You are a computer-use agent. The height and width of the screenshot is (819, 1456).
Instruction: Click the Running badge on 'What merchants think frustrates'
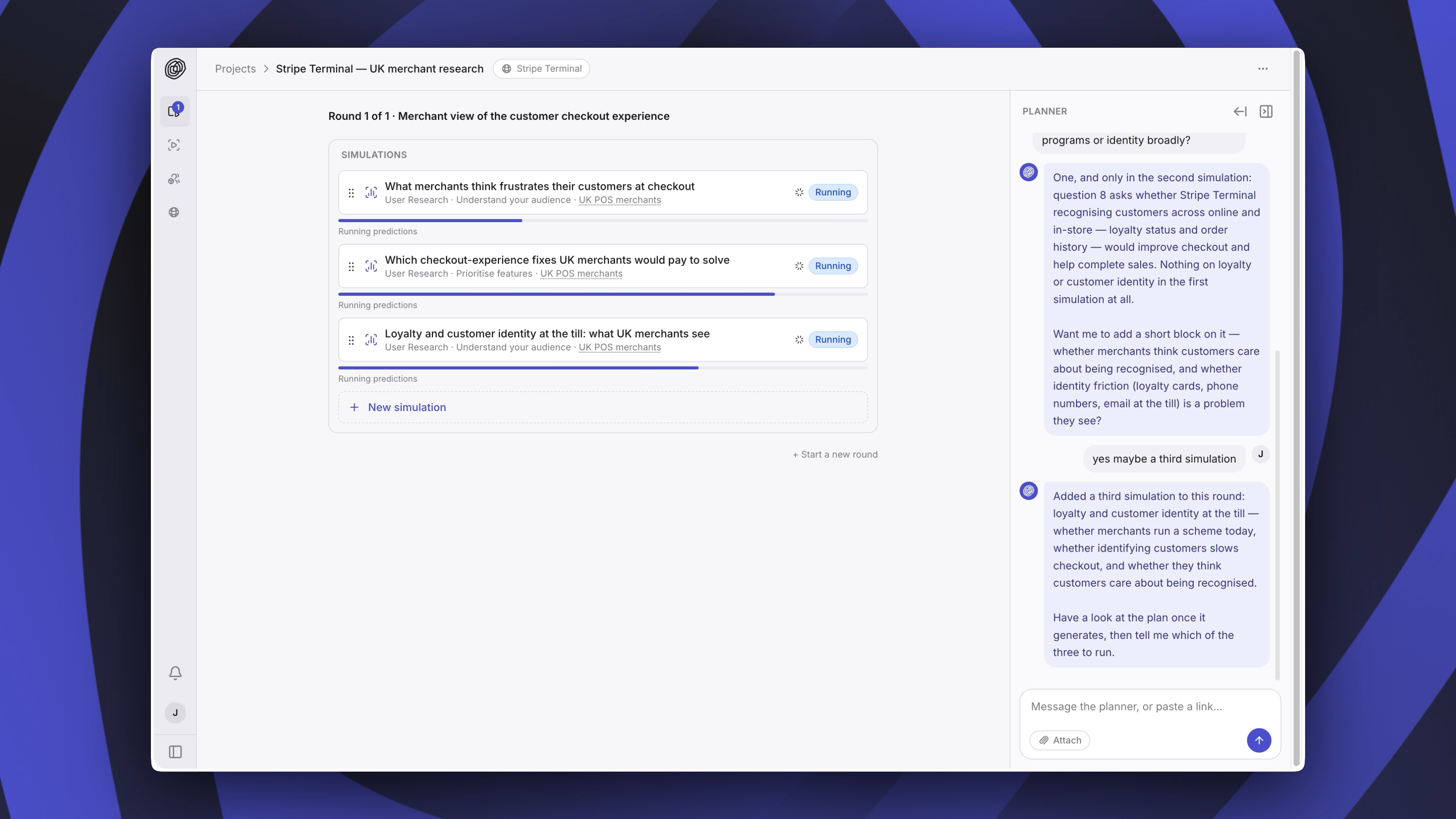(833, 193)
